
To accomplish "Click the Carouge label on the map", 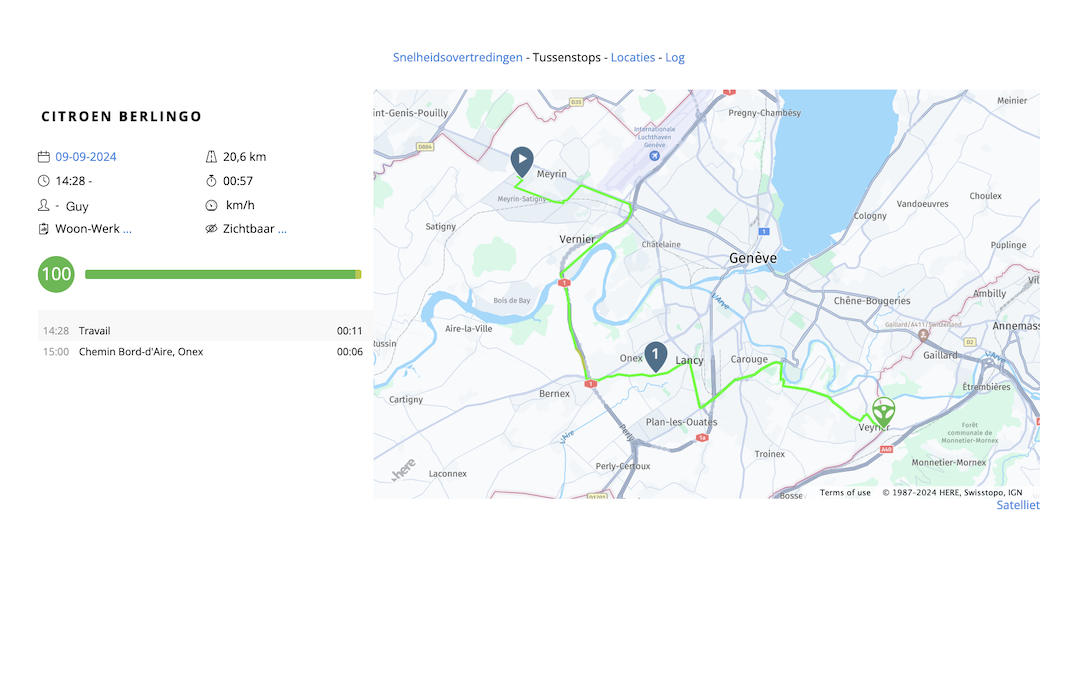I will (x=749, y=359).
